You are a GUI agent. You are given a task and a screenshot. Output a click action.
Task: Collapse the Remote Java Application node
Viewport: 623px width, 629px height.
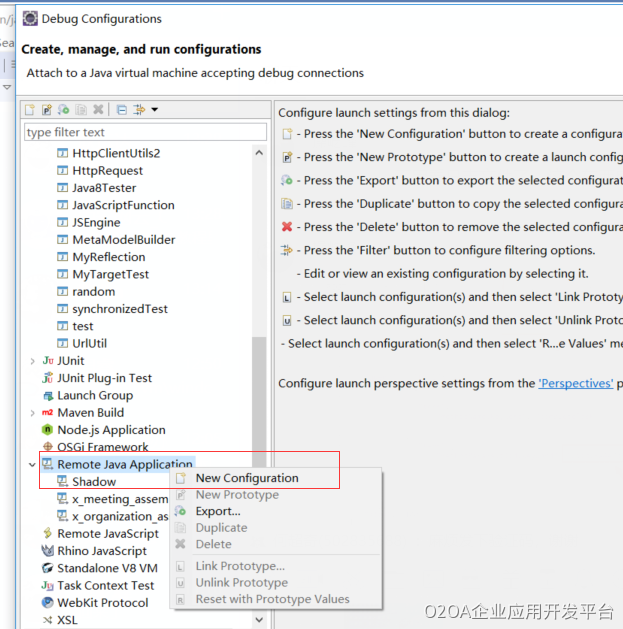tap(32, 465)
